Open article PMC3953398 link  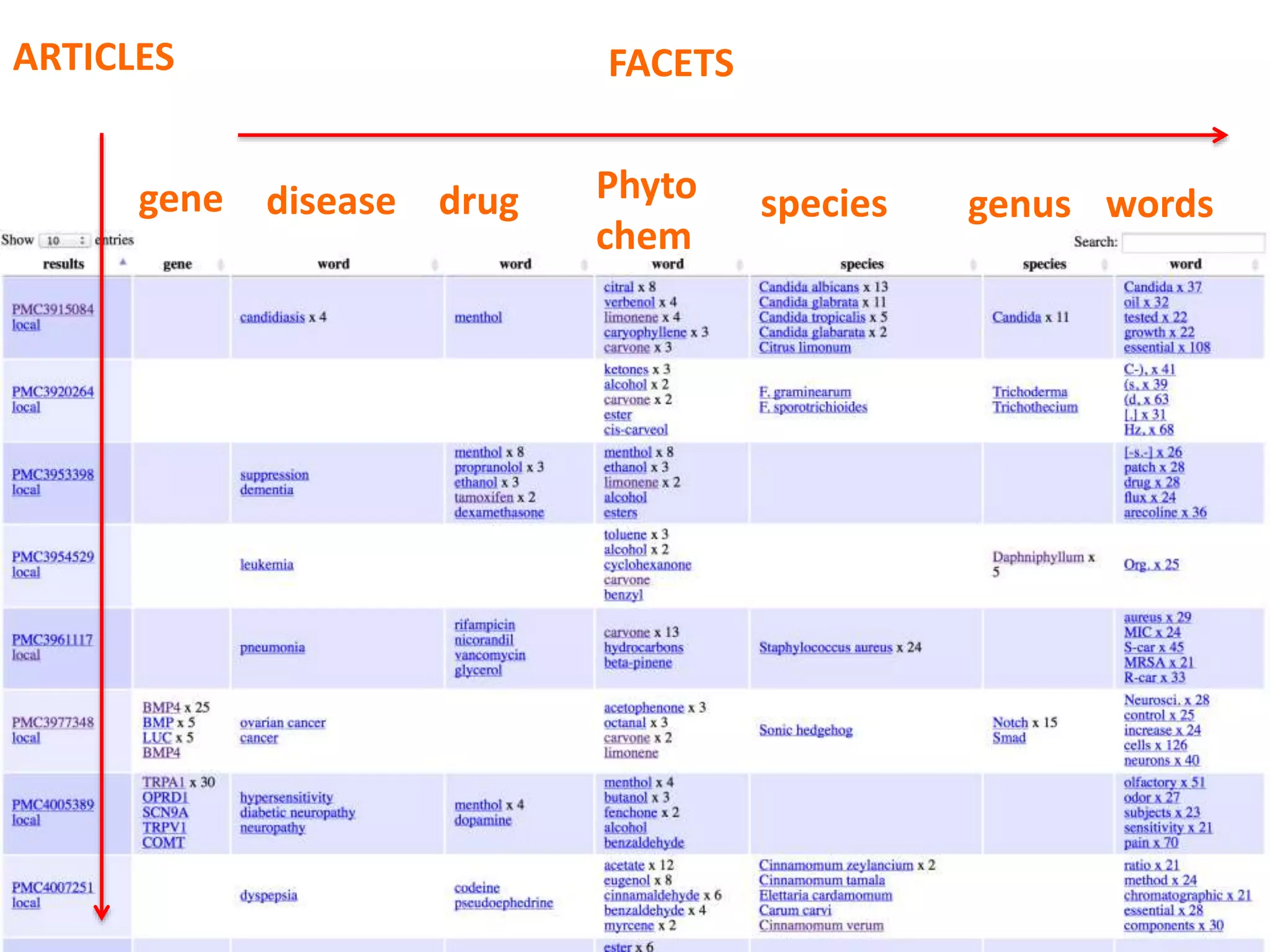click(x=53, y=474)
